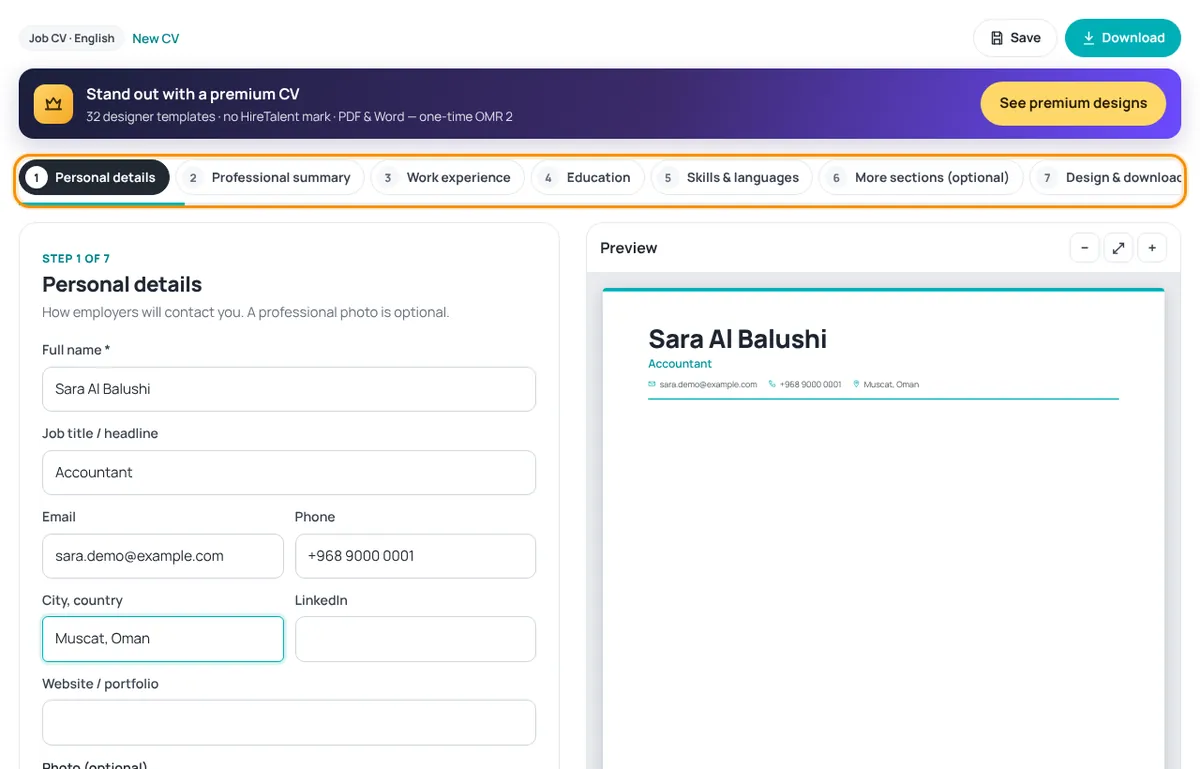Open See premium designs
Viewport: 1200px width, 769px height.
1073,103
